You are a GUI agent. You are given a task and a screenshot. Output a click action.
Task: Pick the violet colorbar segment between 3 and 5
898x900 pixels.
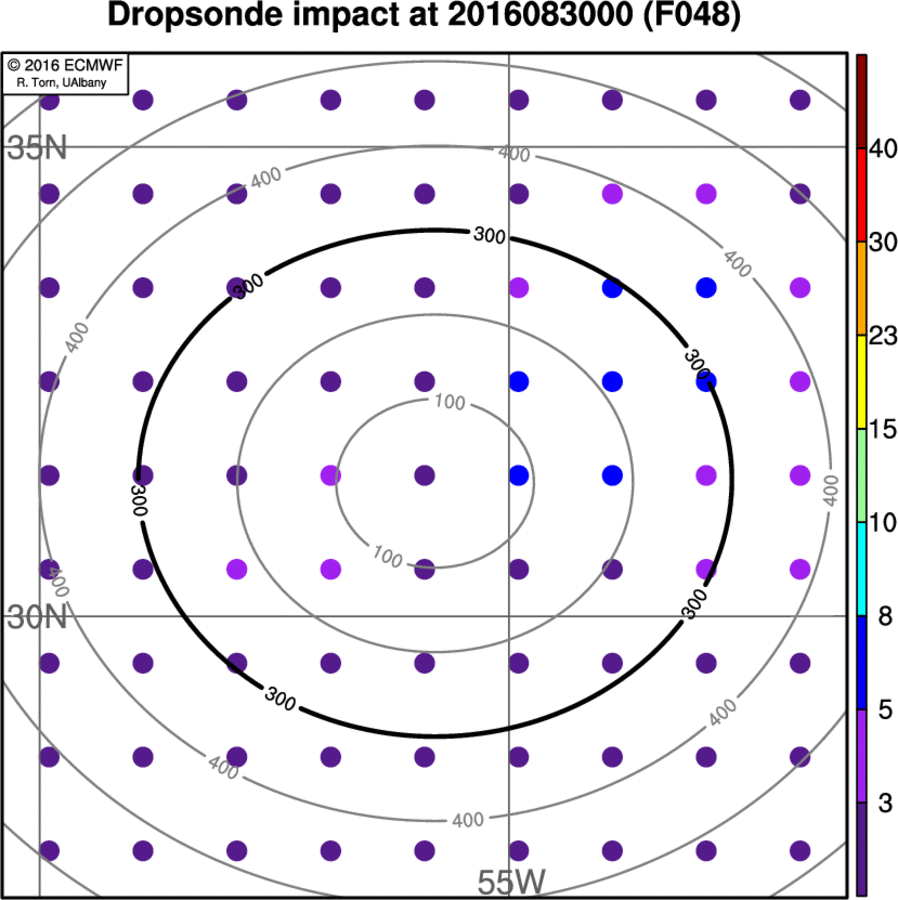pyautogui.click(x=861, y=757)
